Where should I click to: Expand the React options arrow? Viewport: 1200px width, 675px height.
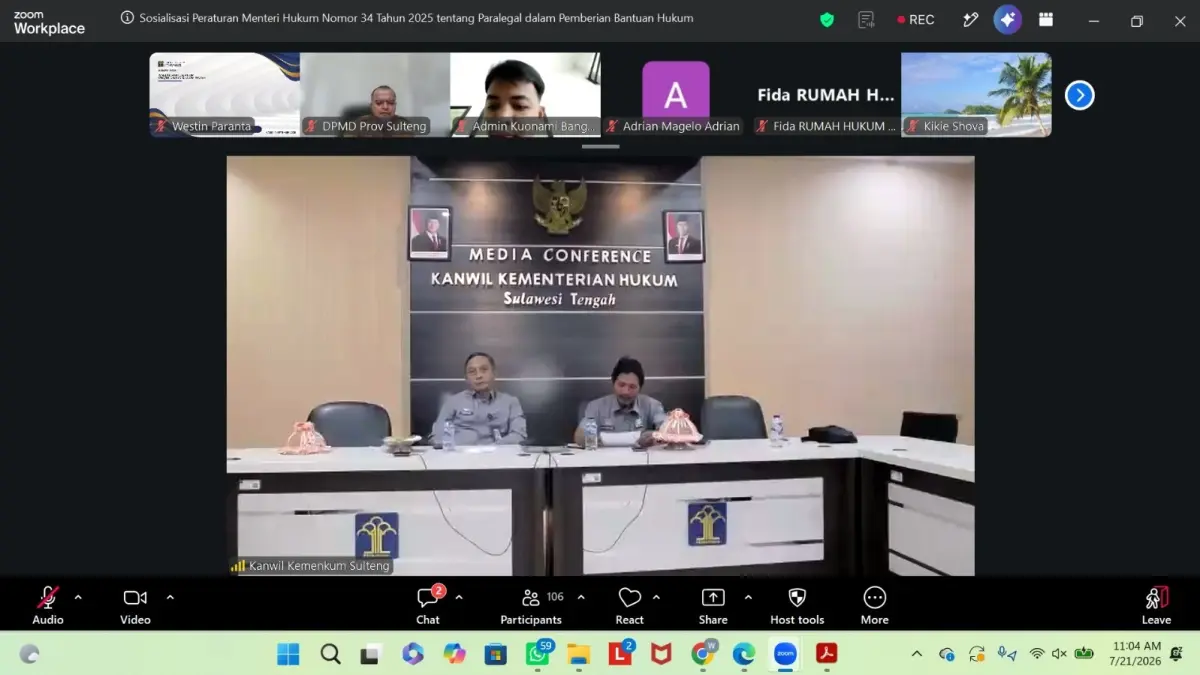pyautogui.click(x=656, y=597)
